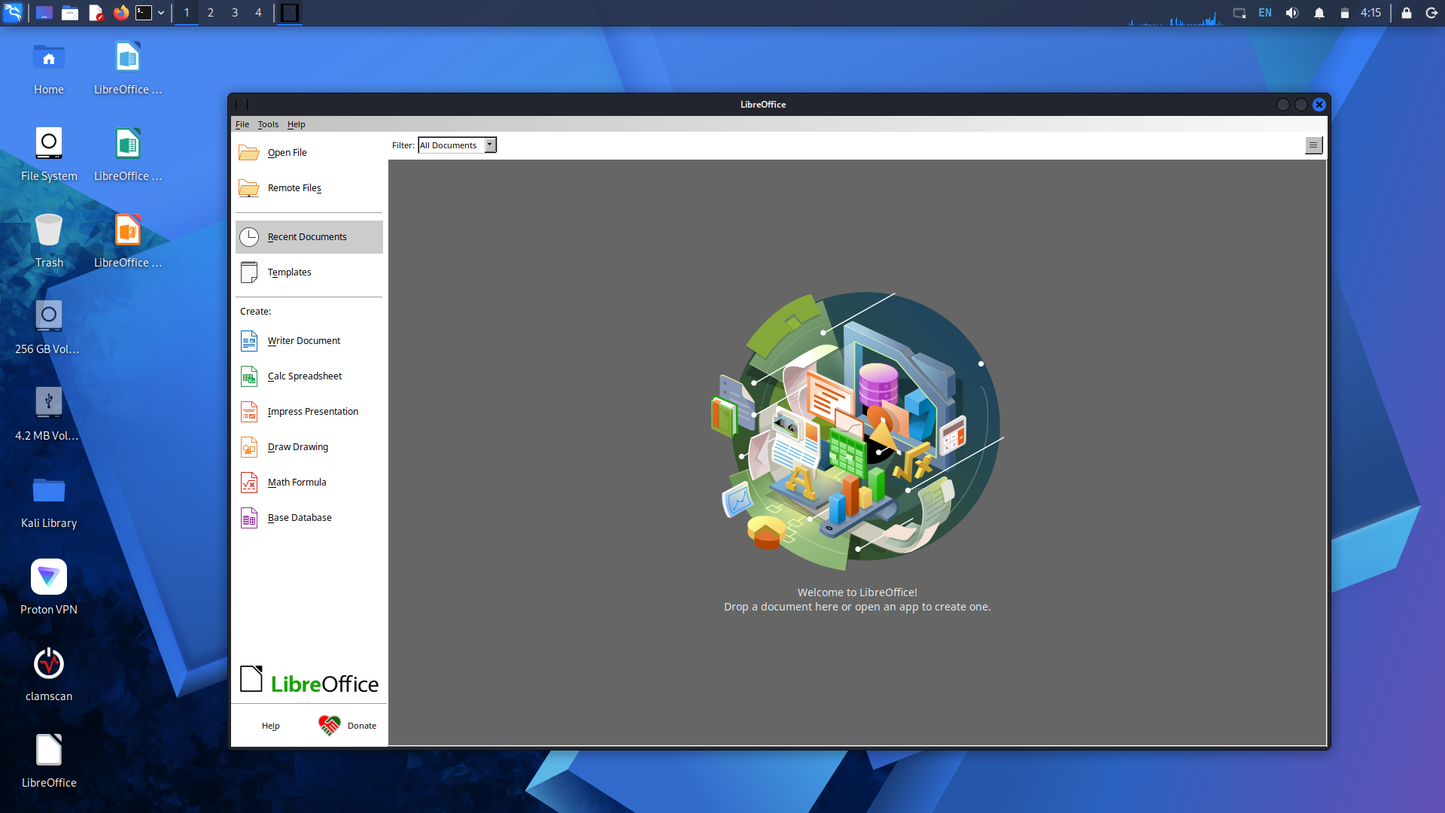Click the Help button at sidebar bottom
The width and height of the screenshot is (1445, 813).
coord(270,726)
